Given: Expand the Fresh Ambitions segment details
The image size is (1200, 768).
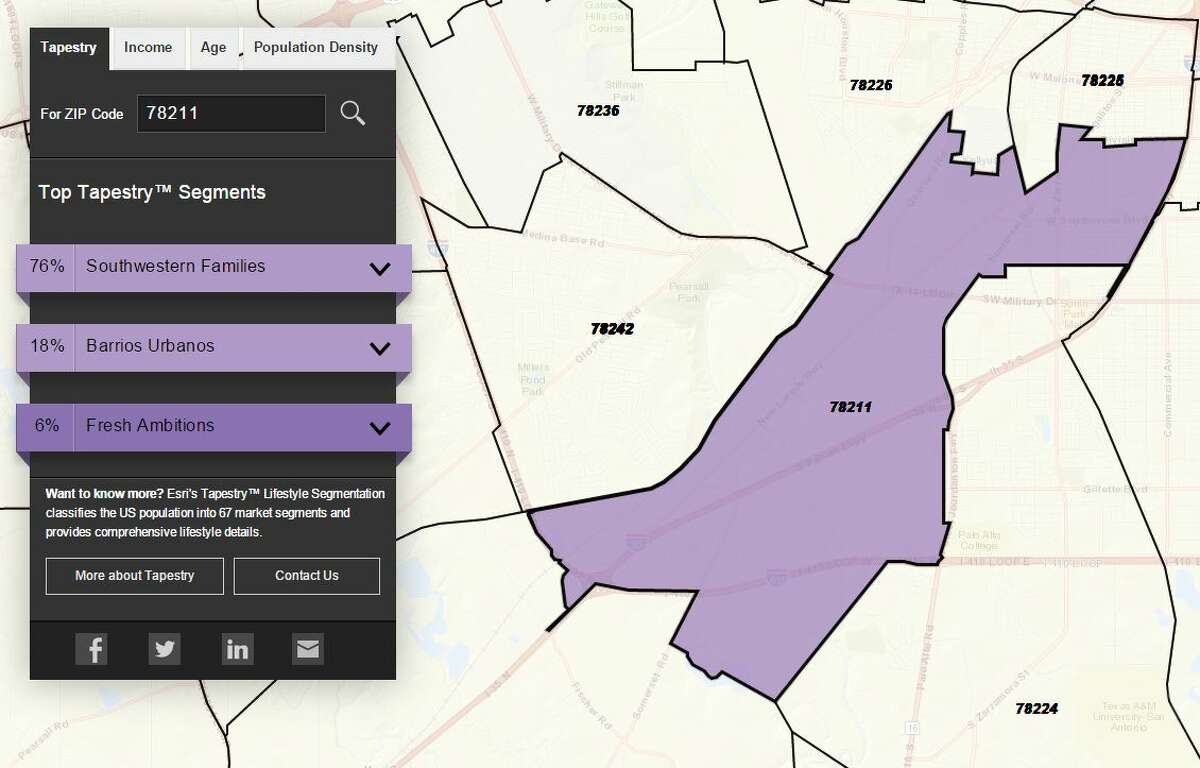Looking at the screenshot, I should tap(378, 427).
